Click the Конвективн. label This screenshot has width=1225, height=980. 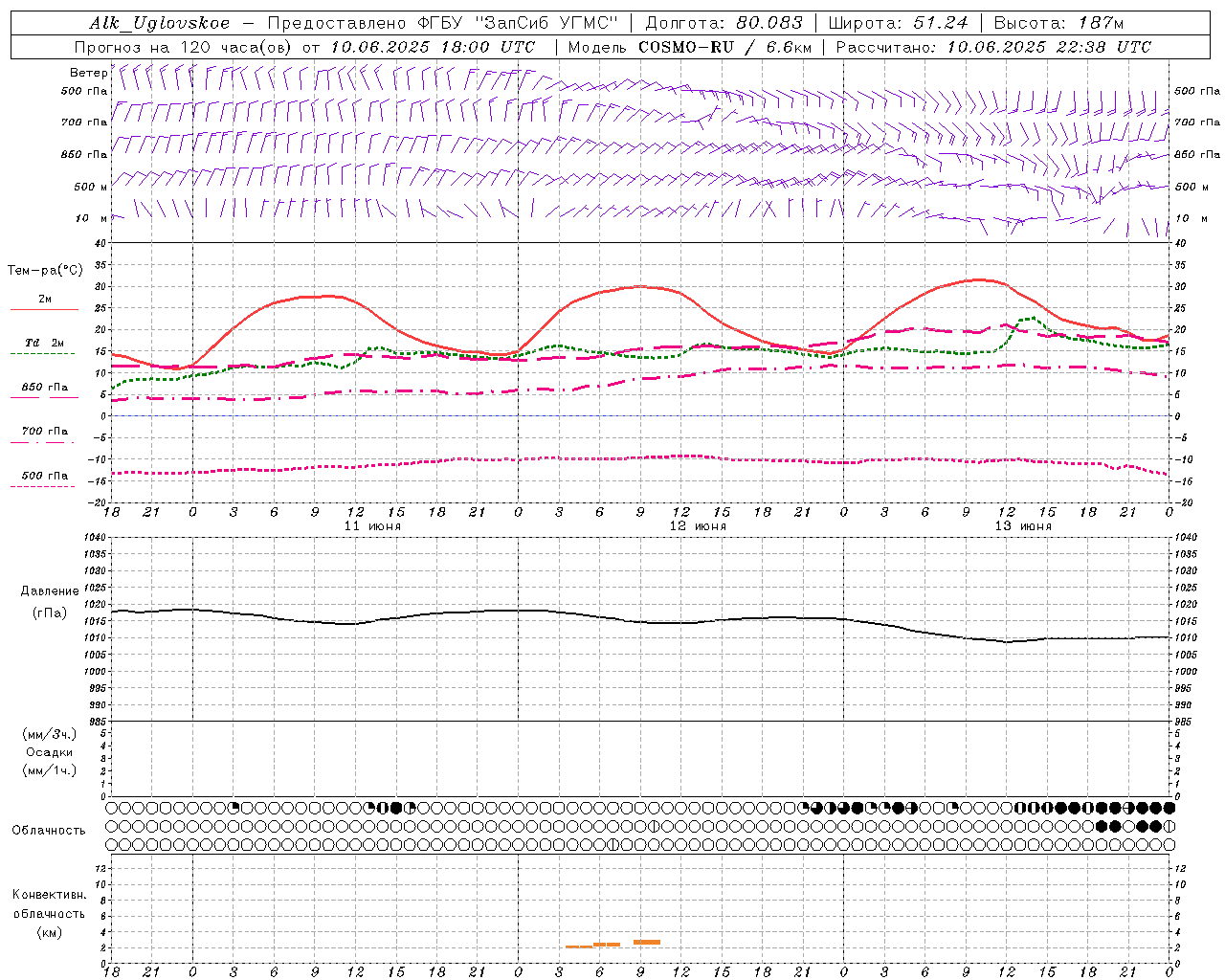pyautogui.click(x=49, y=895)
